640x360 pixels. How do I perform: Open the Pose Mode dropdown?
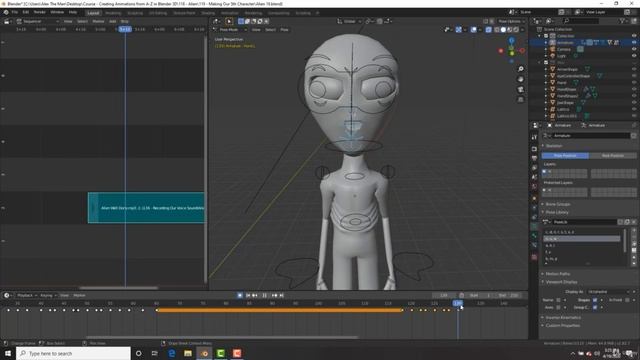(x=230, y=30)
